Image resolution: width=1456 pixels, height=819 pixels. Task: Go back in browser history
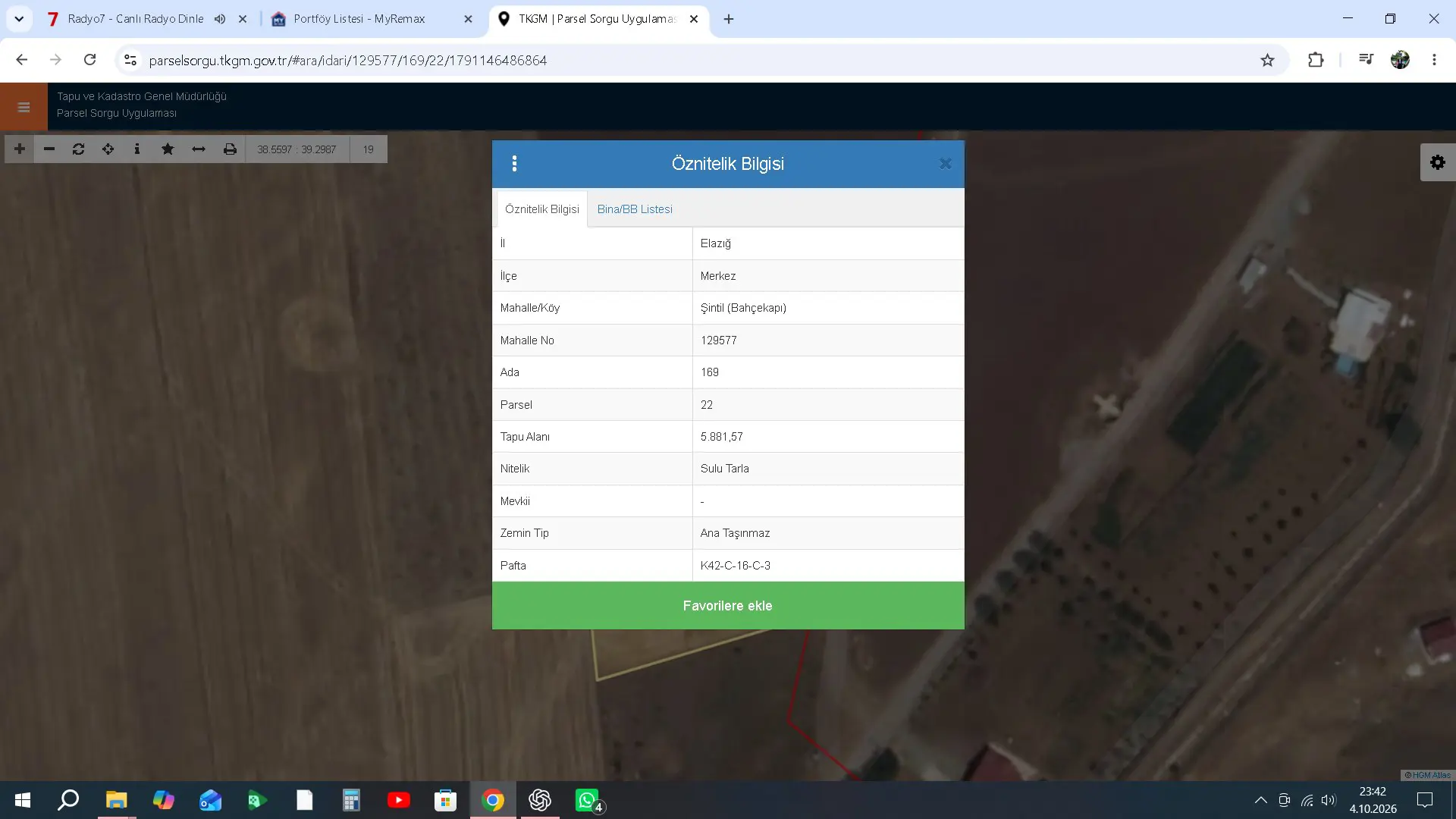tap(22, 60)
